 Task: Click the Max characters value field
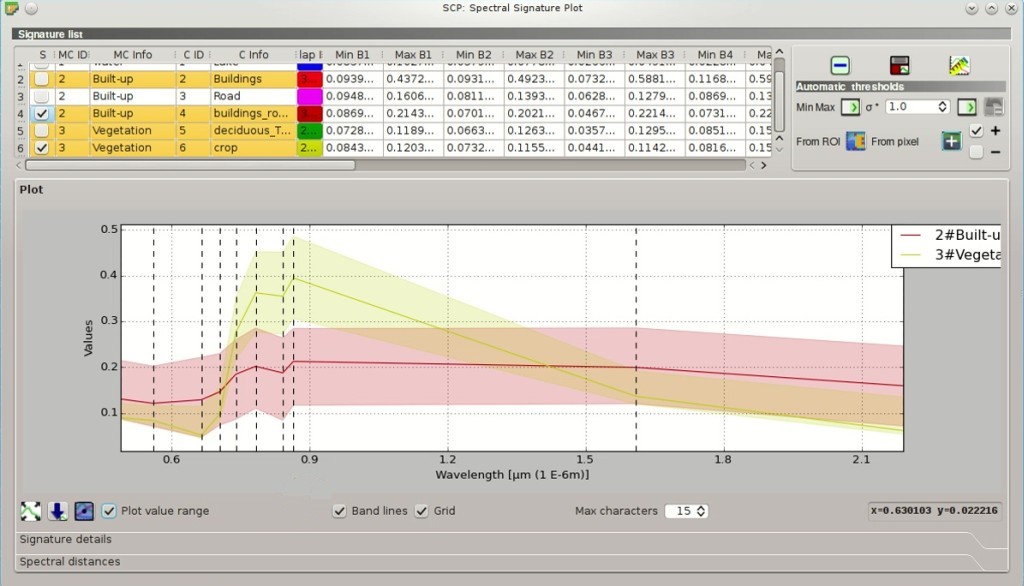[x=686, y=511]
